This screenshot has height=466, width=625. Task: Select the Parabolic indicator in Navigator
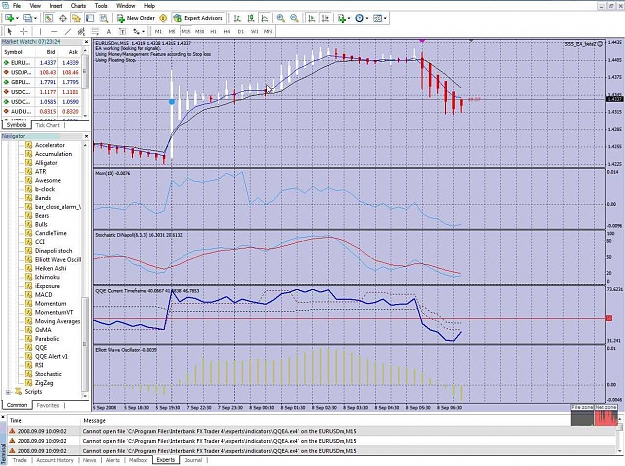[47, 339]
